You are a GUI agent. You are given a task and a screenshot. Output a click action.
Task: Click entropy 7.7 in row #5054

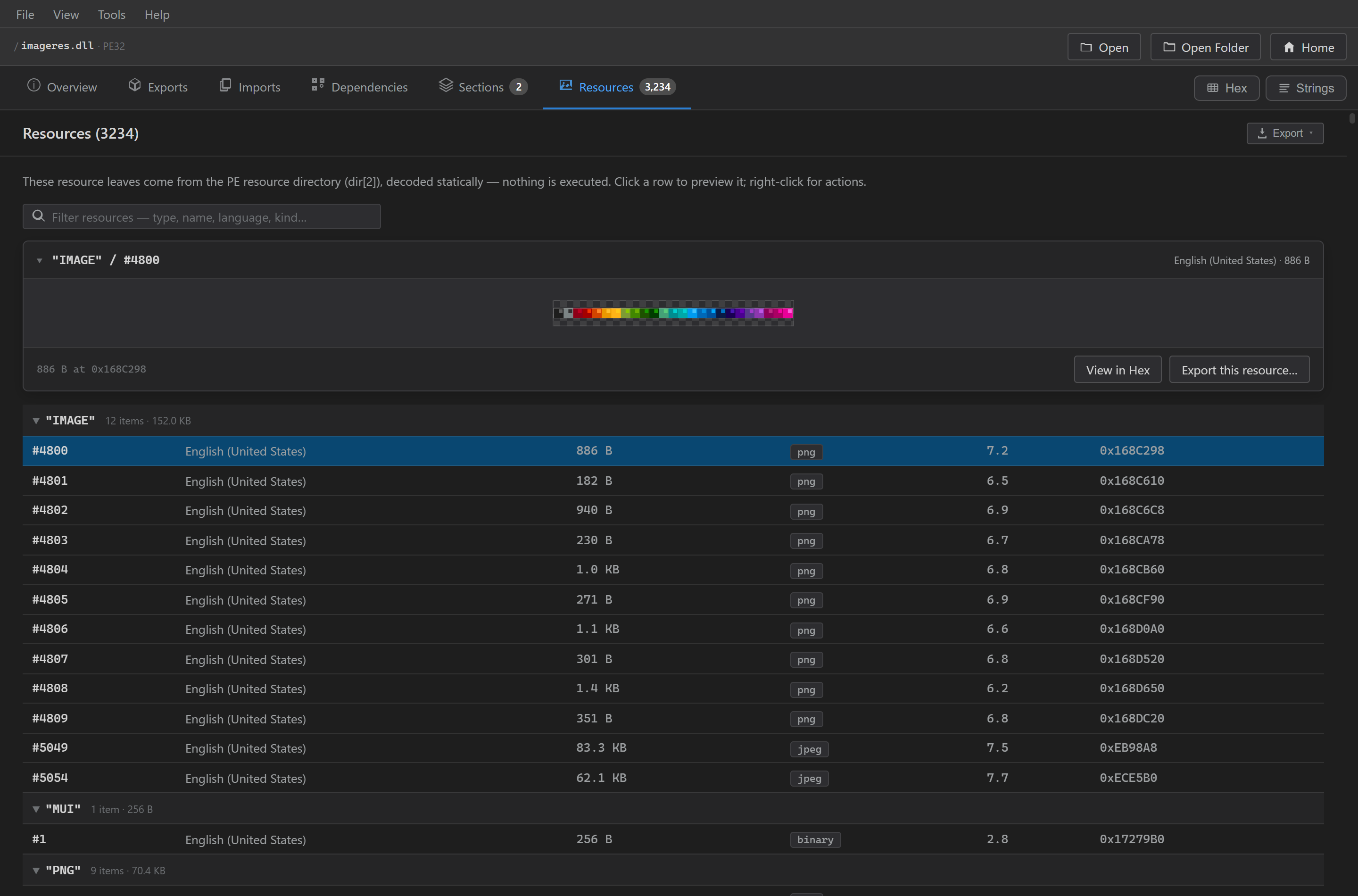997,778
